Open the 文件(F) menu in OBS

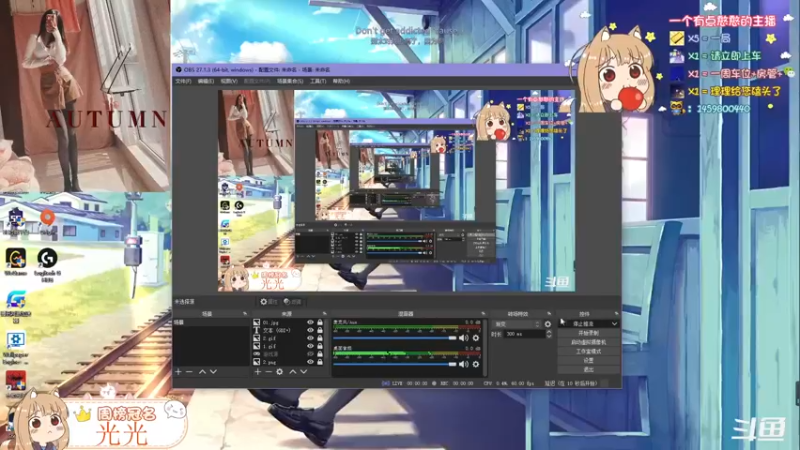pyautogui.click(x=183, y=81)
